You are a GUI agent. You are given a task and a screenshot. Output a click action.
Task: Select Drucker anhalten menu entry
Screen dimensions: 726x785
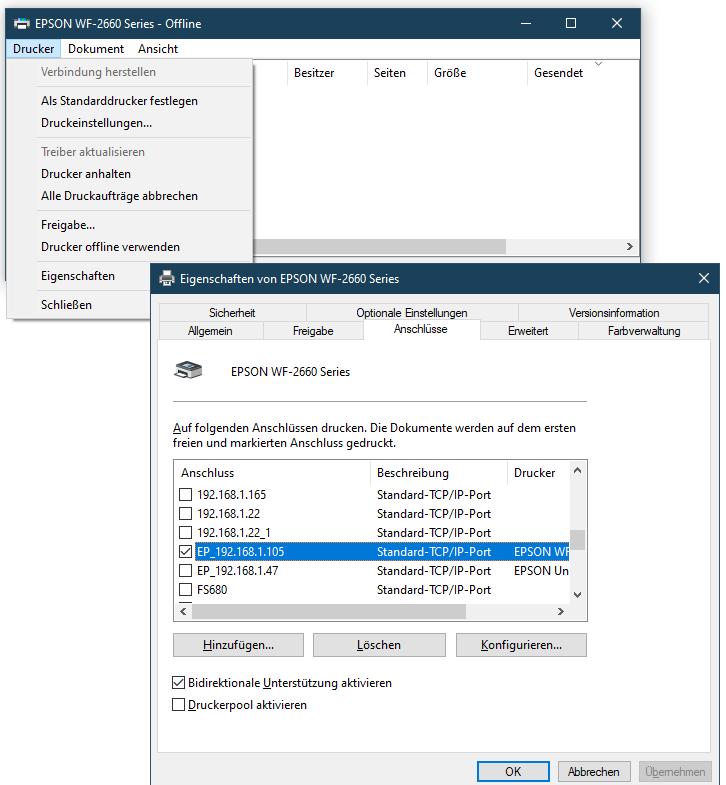point(86,174)
